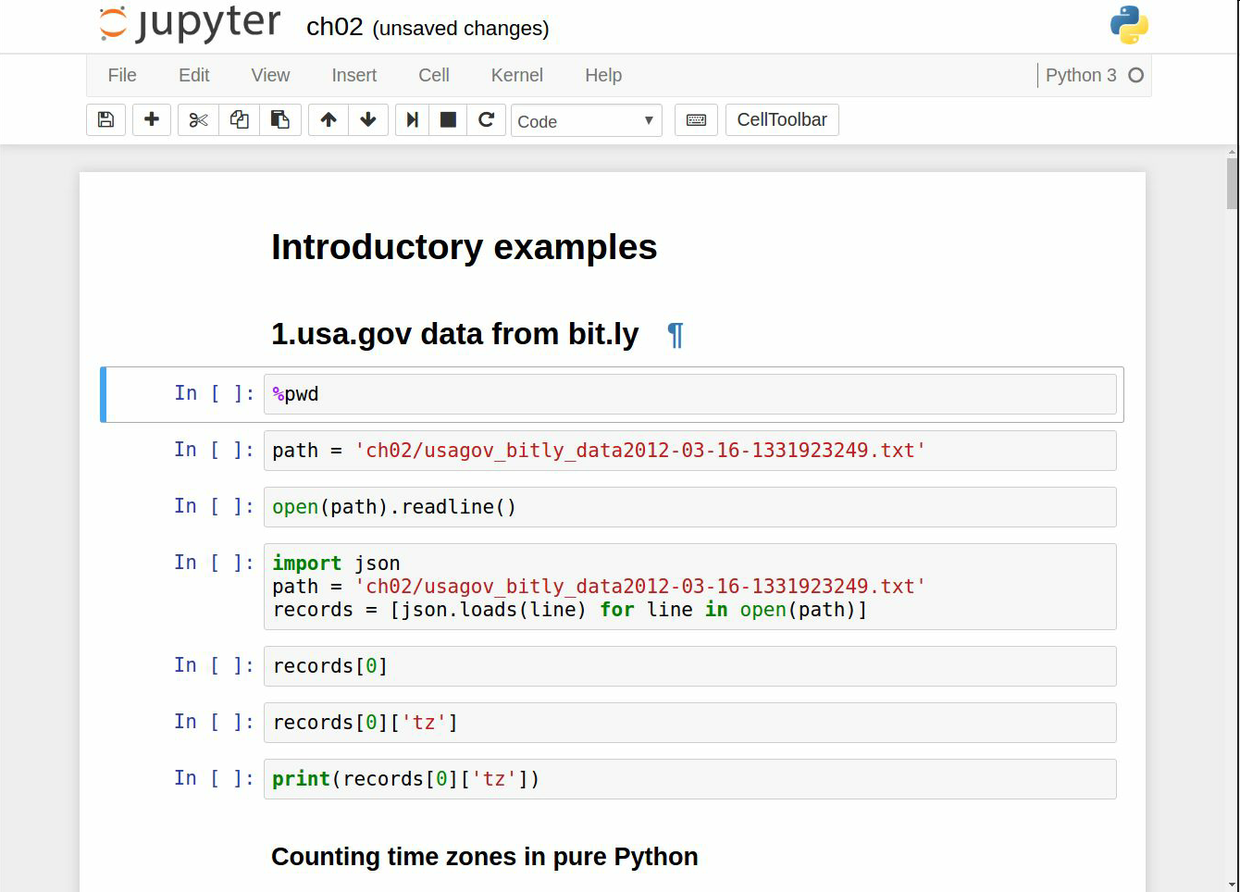The height and width of the screenshot is (892, 1240).
Task: Open the Kernel menu
Action: (517, 75)
